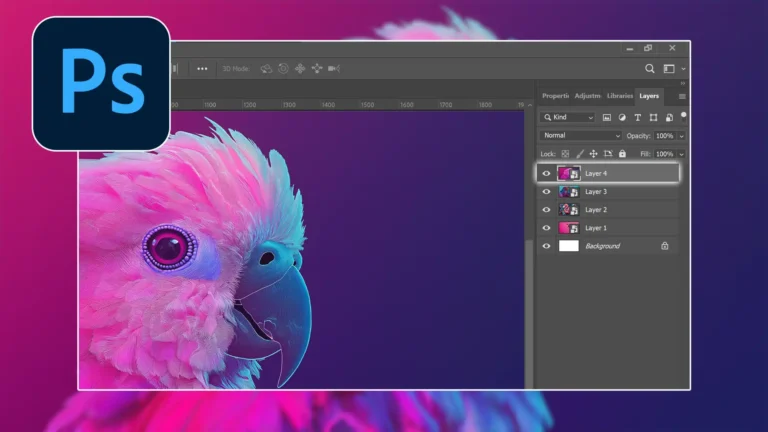This screenshot has width=768, height=432.
Task: Click the workspace switcher icon
Action: coord(669,69)
